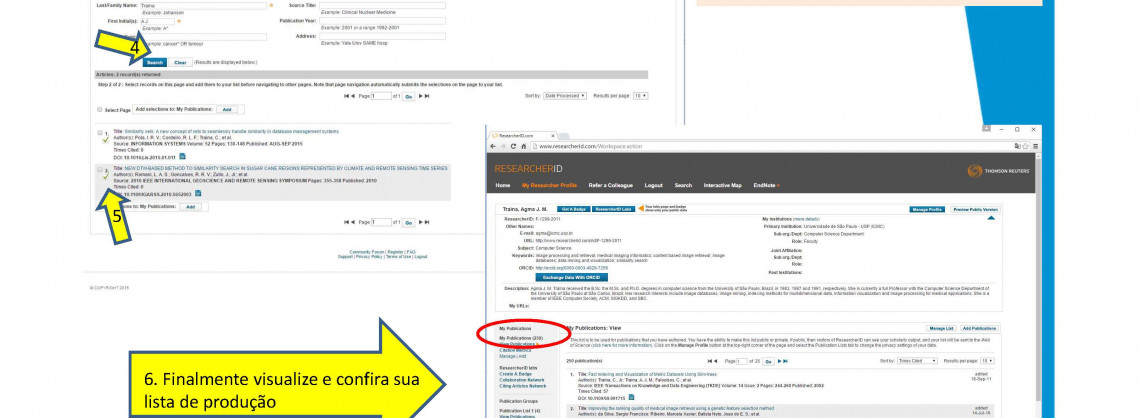This screenshot has width=1140, height=418.
Task: Open EndNote nav item
Action: click(766, 185)
